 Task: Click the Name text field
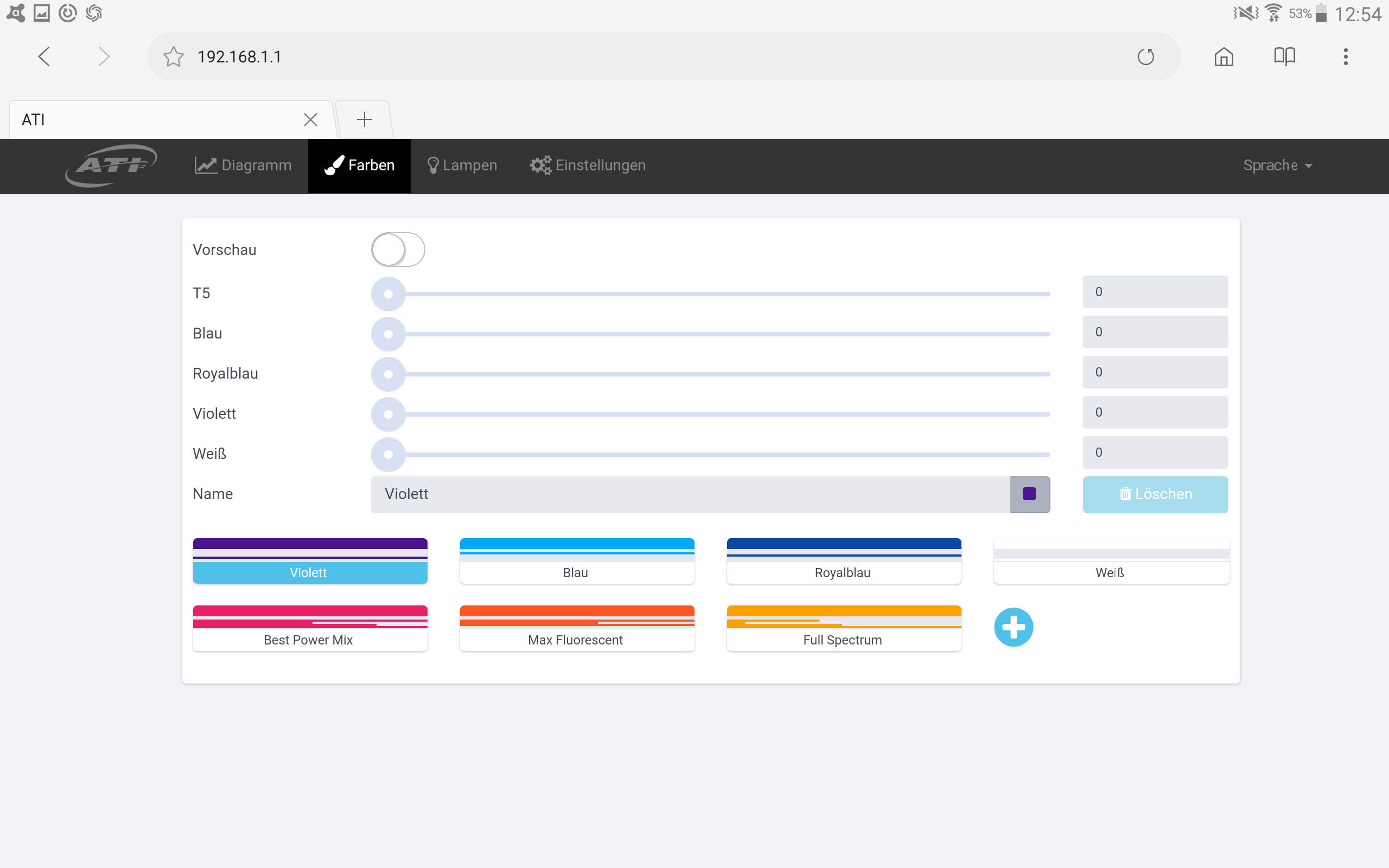pyautogui.click(x=689, y=494)
